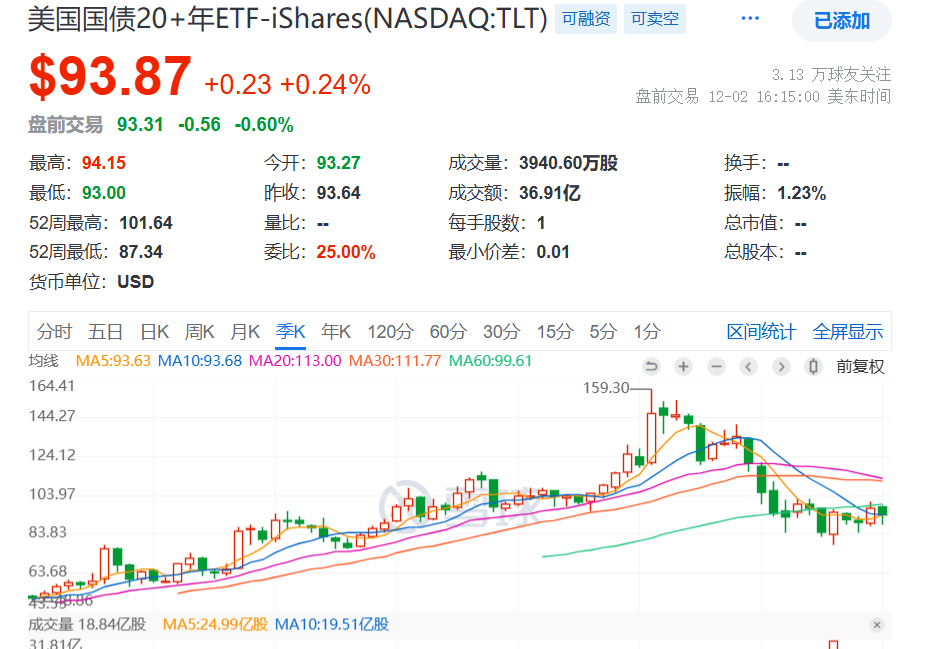Image resolution: width=937 pixels, height=649 pixels.
Task: Click the candlestick style icon
Action: tap(813, 366)
